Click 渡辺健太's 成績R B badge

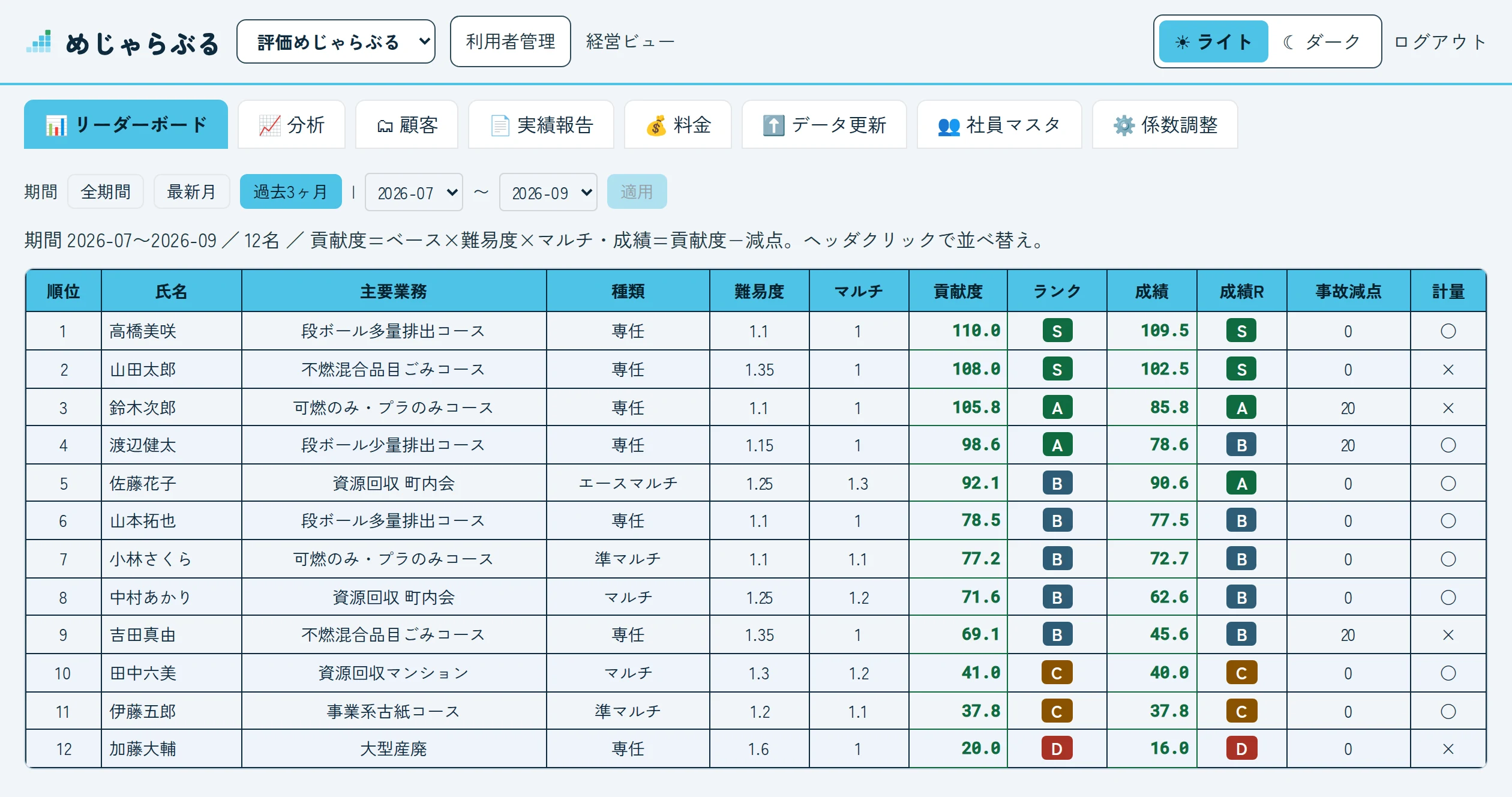(1241, 445)
